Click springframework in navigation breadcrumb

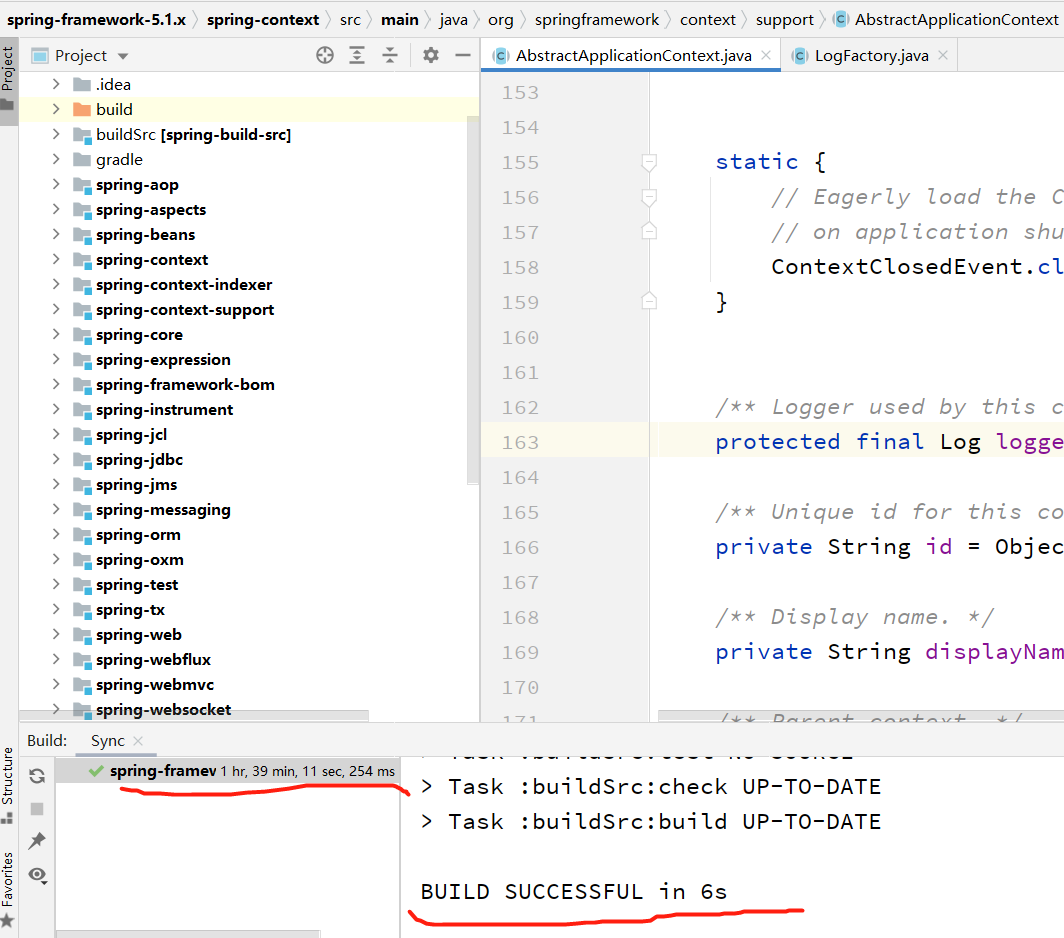tap(596, 20)
